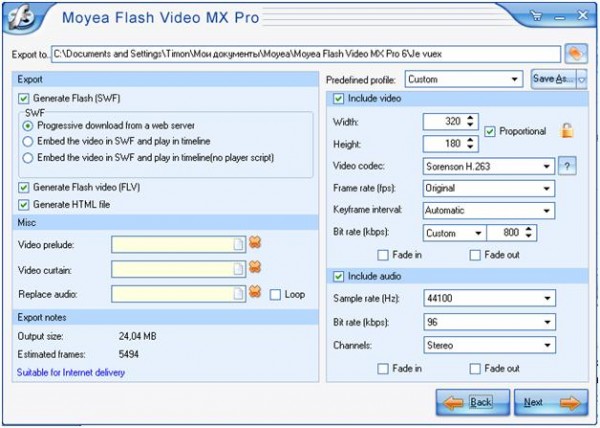Open the audio Bit rate 96 dropdown

[x=489, y=322]
